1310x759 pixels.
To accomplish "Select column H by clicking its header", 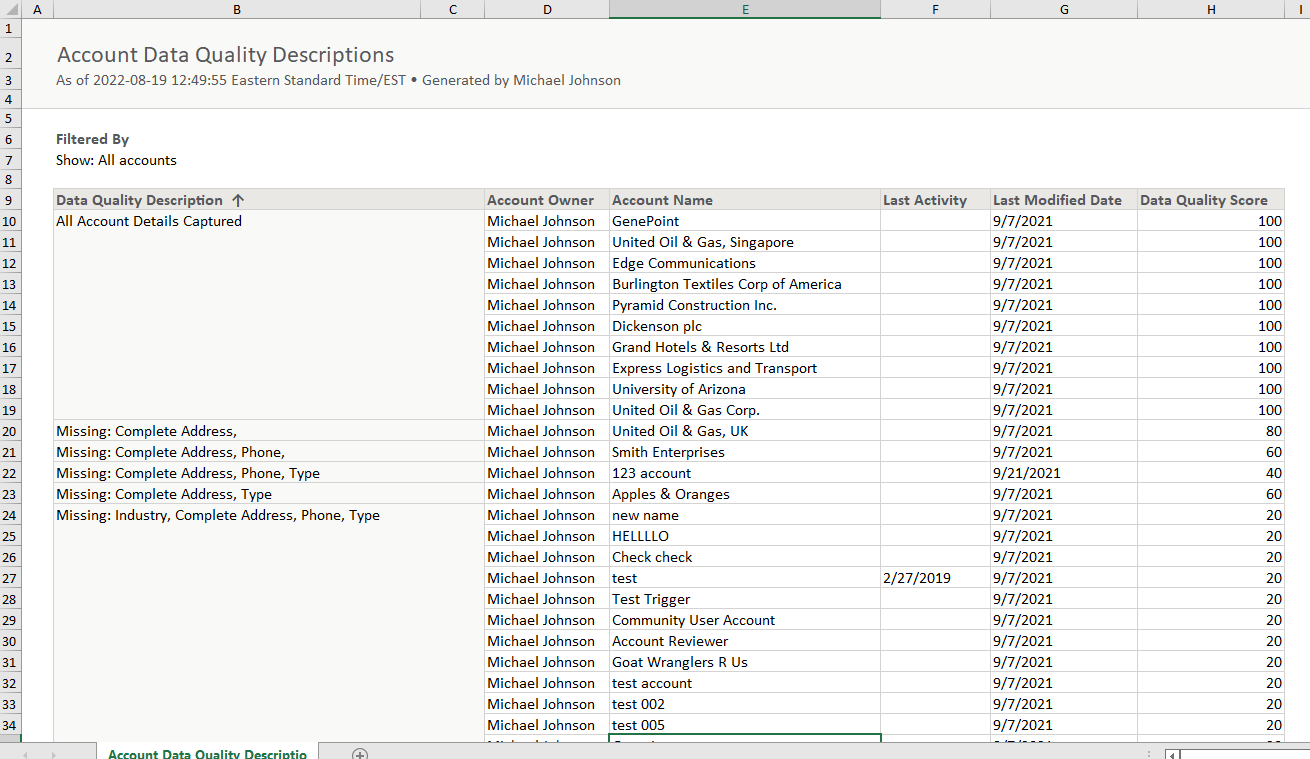I will [1210, 9].
